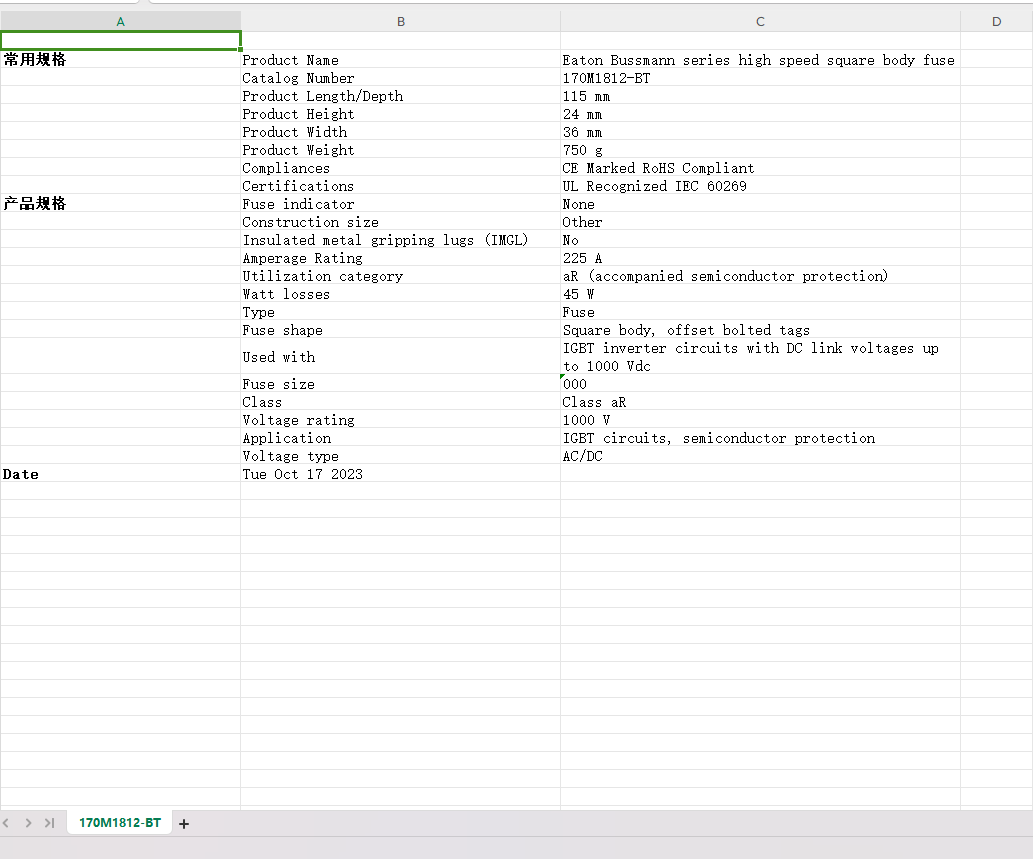Go to previous sheet arrow
The height and width of the screenshot is (859, 1033).
tap(6, 823)
